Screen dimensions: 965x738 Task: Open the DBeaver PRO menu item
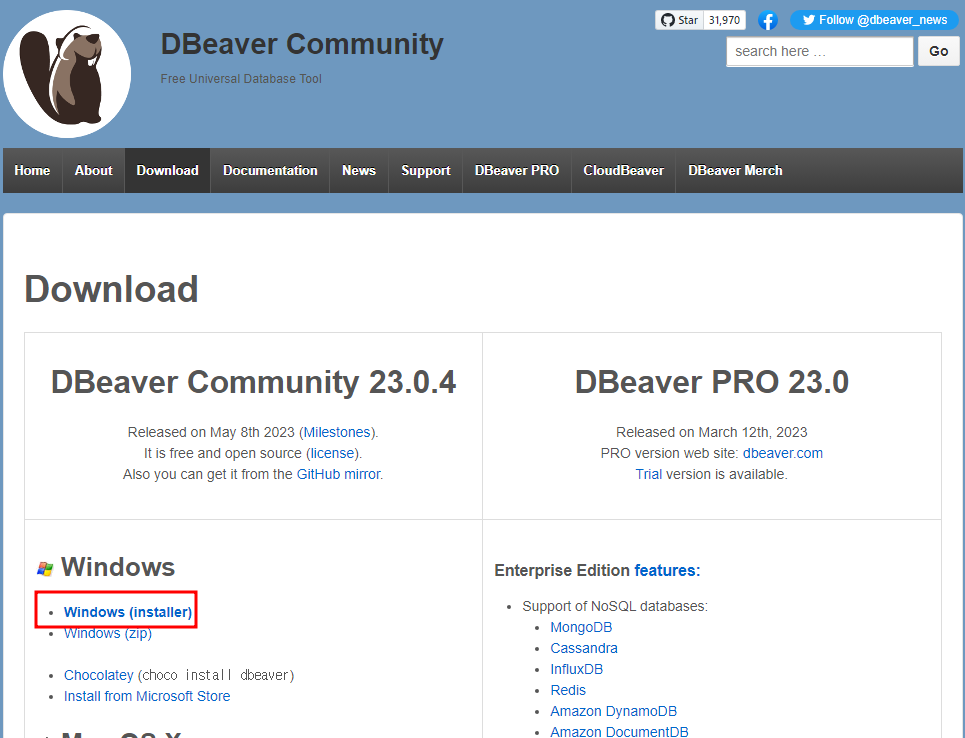click(517, 170)
